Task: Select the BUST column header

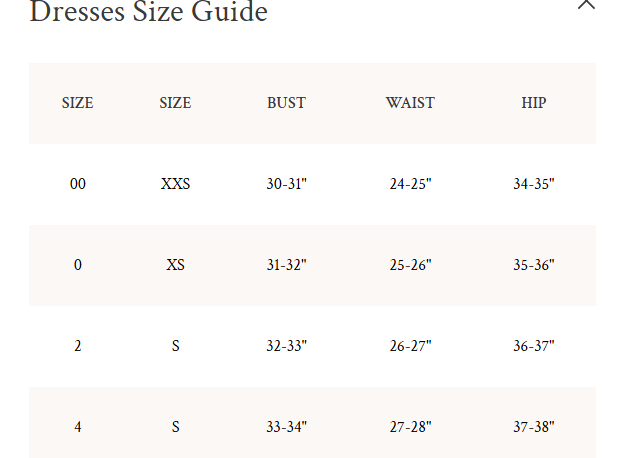Action: tap(286, 103)
